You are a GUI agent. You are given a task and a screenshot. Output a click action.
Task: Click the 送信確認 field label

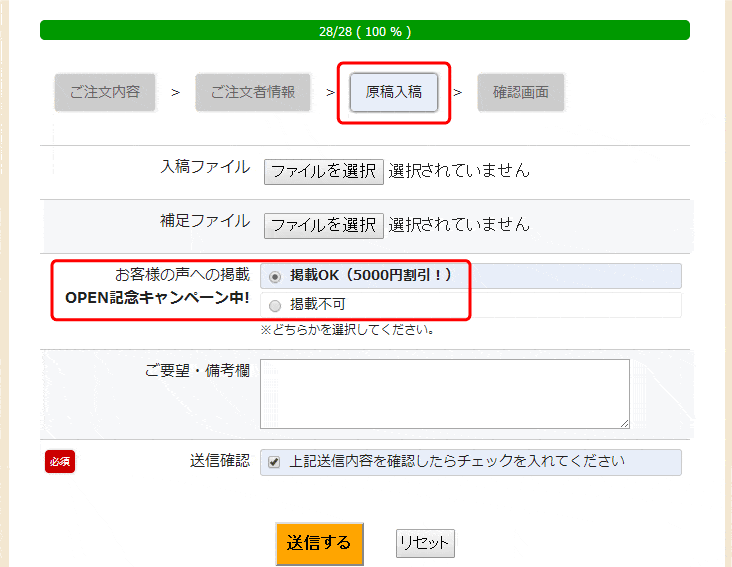pyautogui.click(x=219, y=461)
